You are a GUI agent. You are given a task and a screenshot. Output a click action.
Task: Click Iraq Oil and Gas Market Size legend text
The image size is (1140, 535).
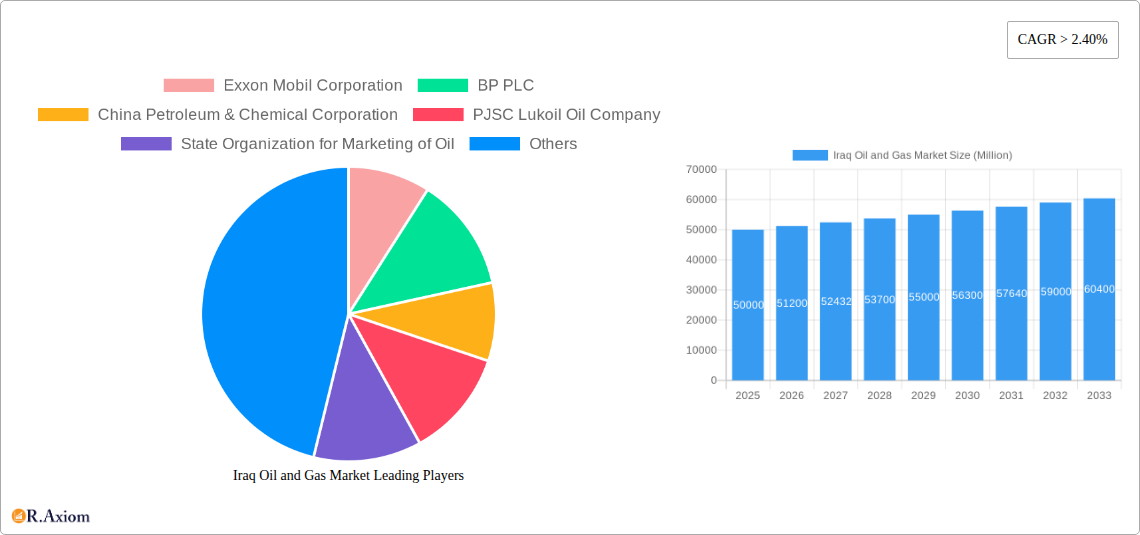click(923, 155)
